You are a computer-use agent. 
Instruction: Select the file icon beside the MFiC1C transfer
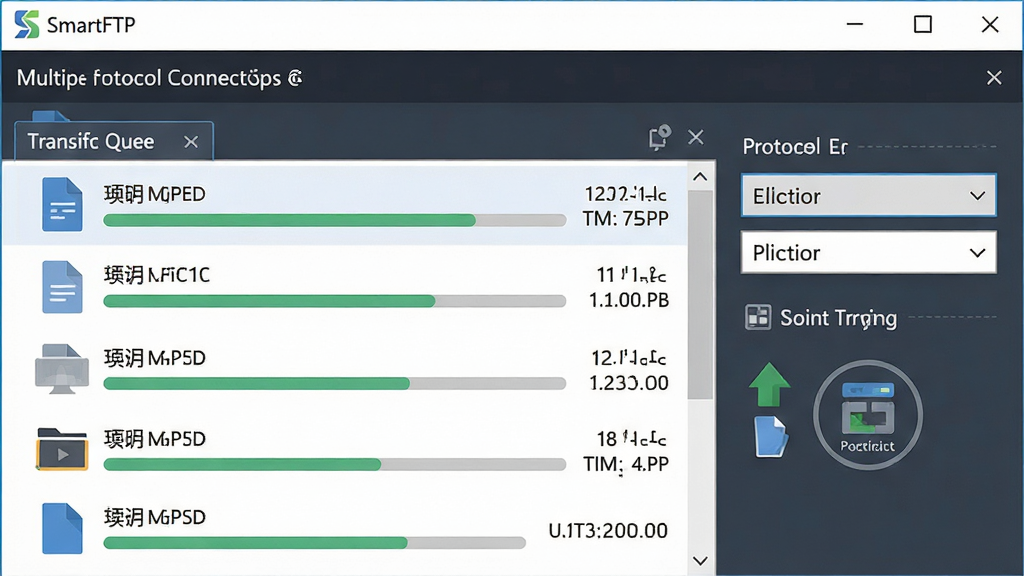(62, 287)
